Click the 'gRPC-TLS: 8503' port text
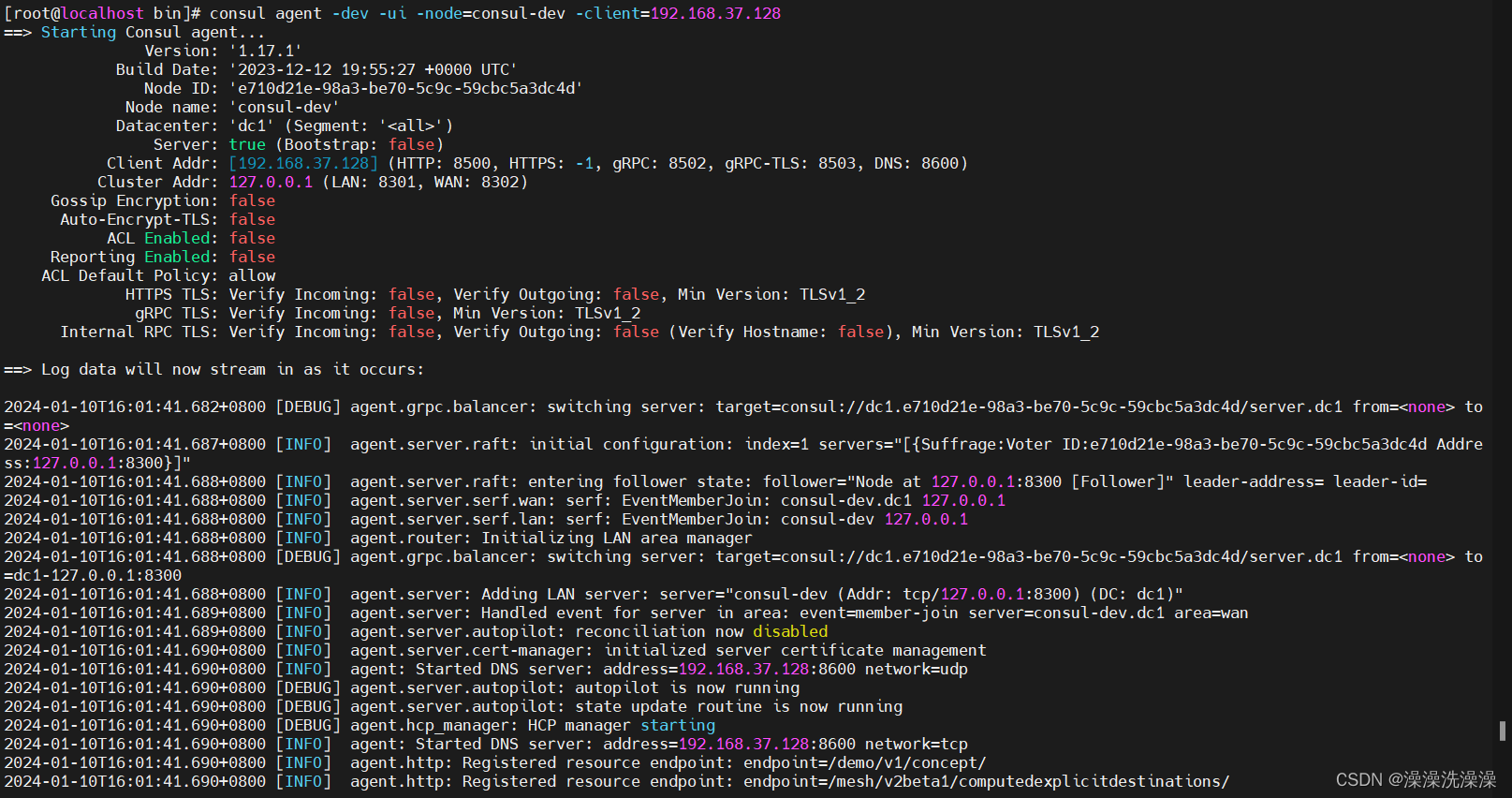Viewport: 1512px width, 798px height. [x=790, y=163]
